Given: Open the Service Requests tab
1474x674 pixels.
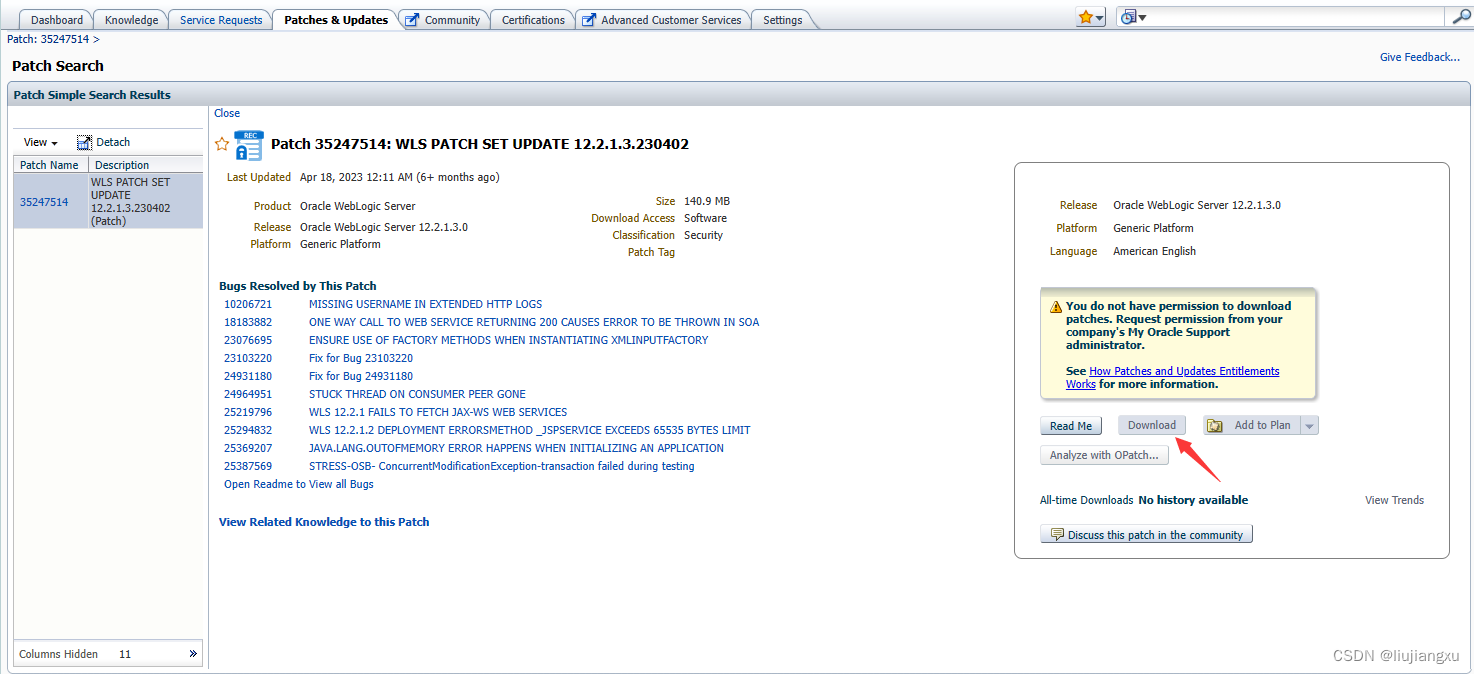Looking at the screenshot, I should pyautogui.click(x=221, y=20).
